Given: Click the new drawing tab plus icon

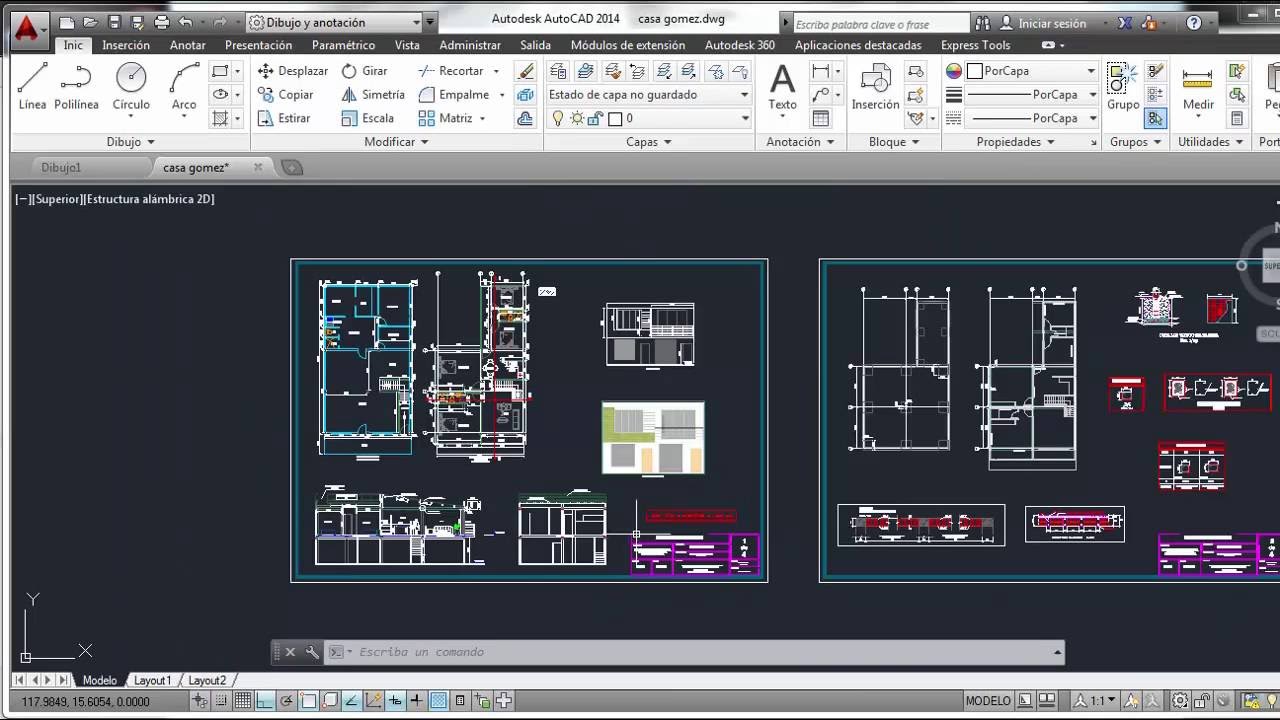Looking at the screenshot, I should 291,168.
